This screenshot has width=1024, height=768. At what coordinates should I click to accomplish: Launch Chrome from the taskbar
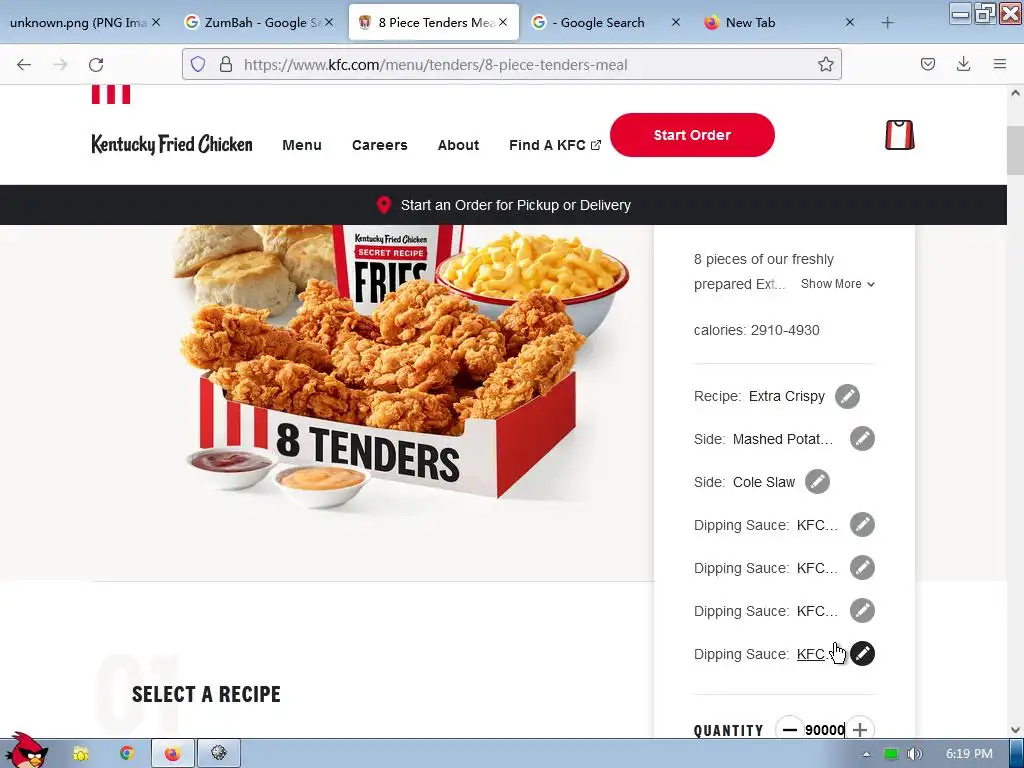[127, 754]
